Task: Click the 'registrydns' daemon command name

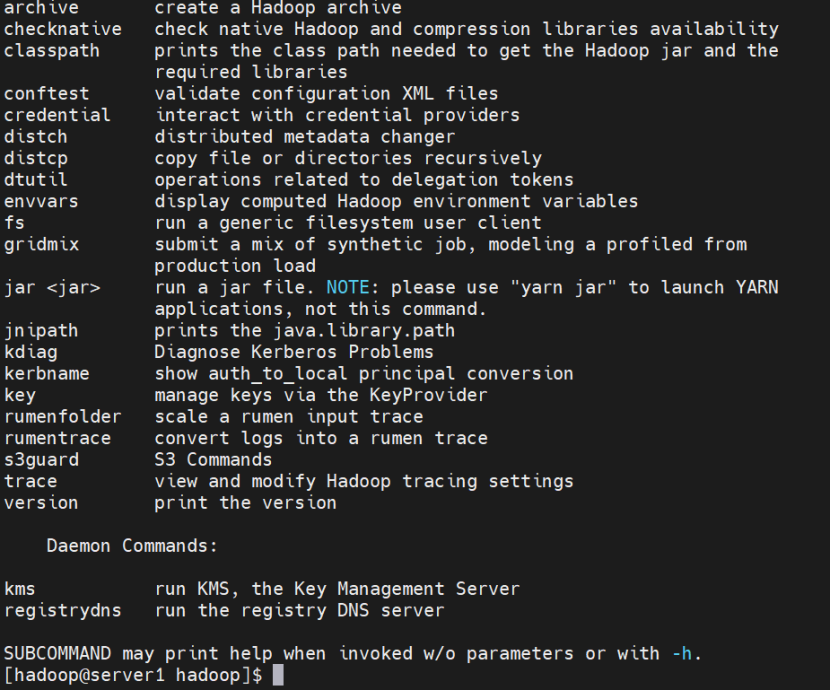Action: click(x=63, y=611)
